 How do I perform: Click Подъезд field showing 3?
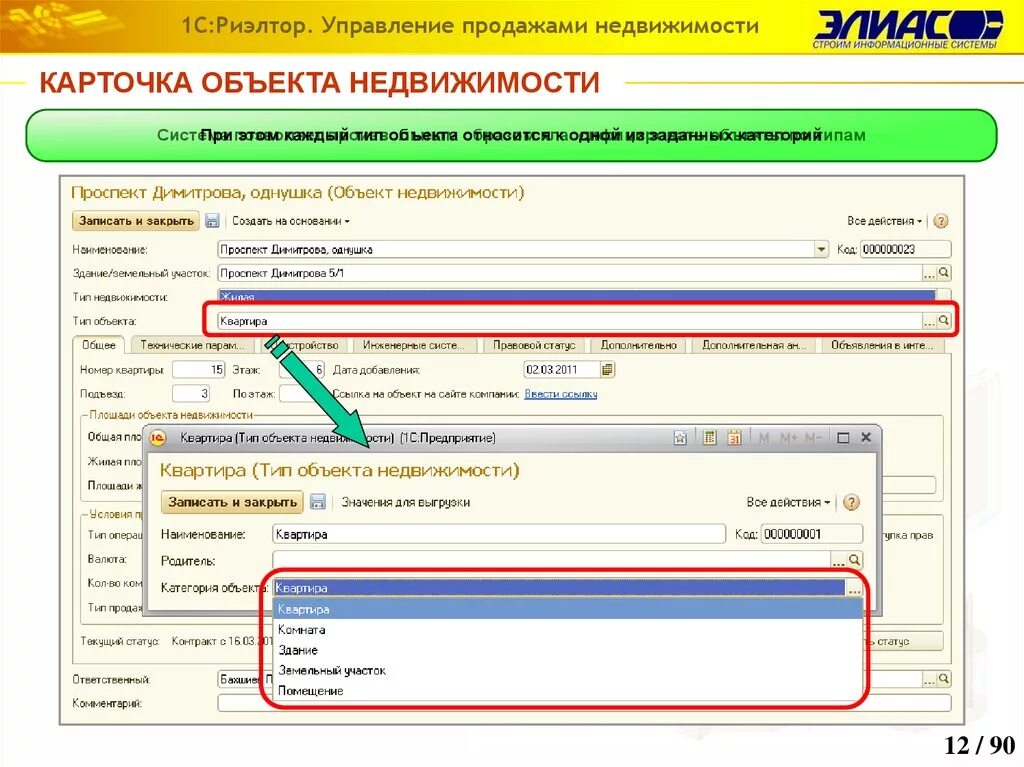(191, 394)
